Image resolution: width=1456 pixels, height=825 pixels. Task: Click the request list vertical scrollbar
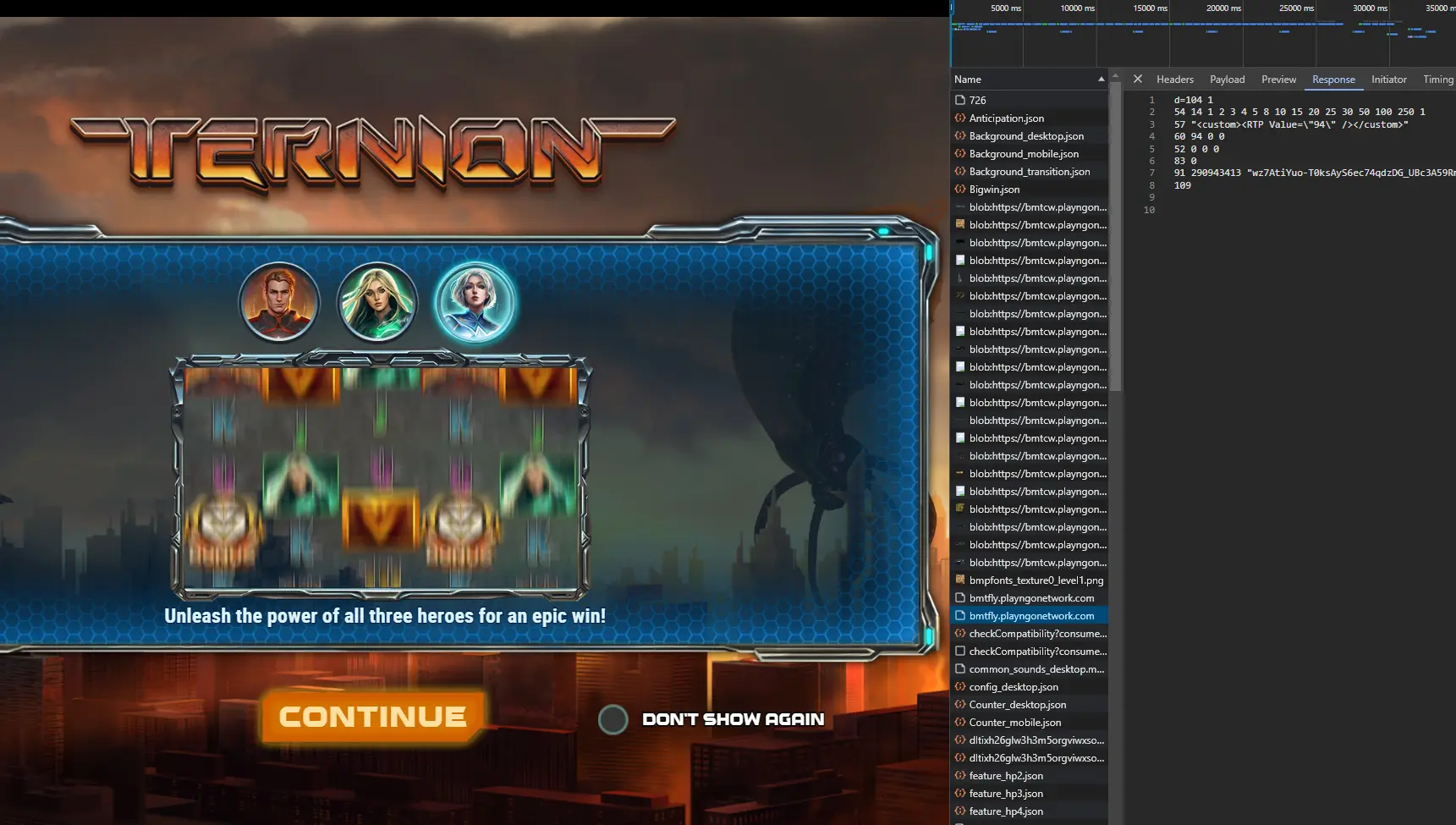click(1115, 237)
